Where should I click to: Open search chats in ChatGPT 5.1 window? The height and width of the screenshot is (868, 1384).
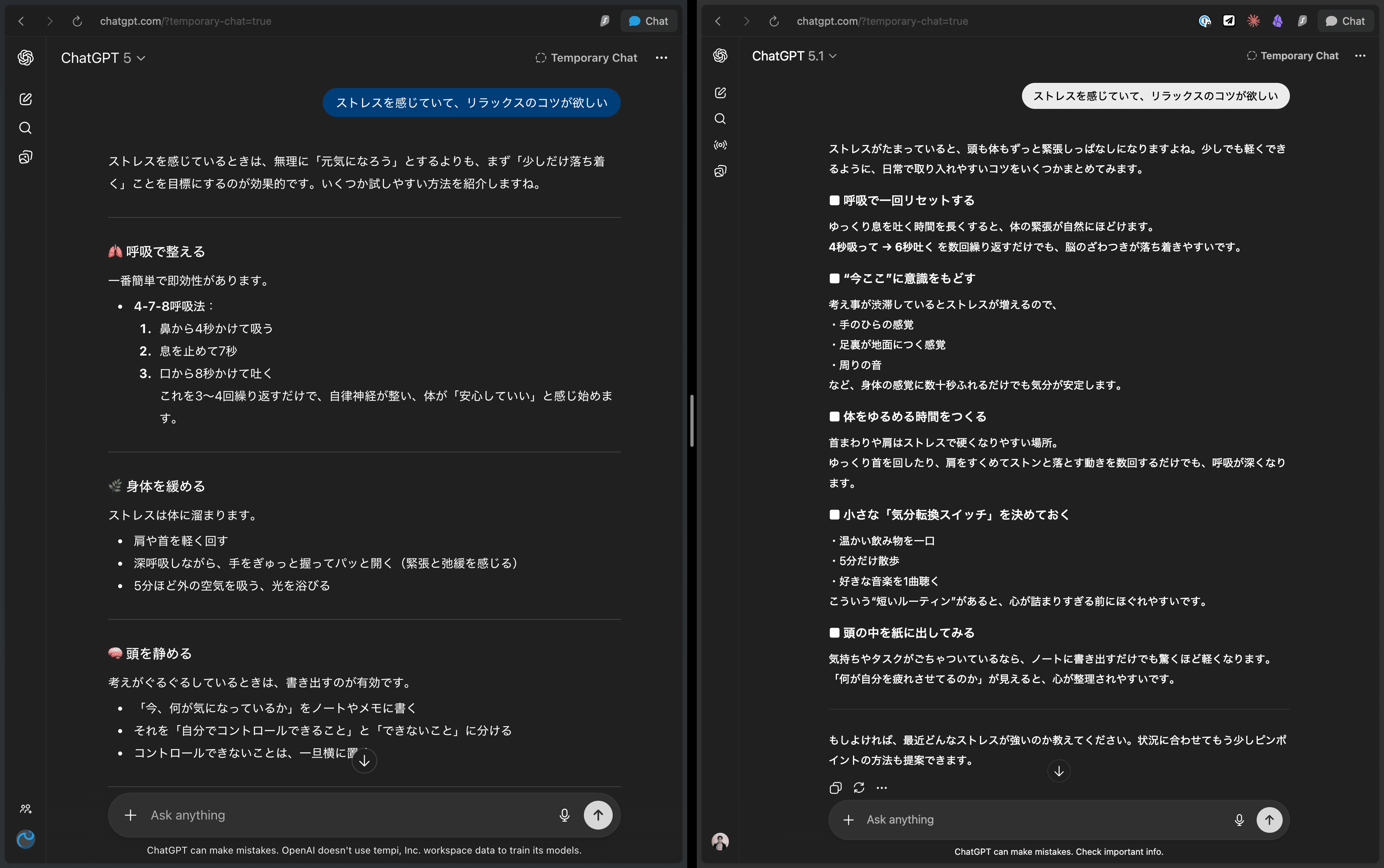point(720,119)
